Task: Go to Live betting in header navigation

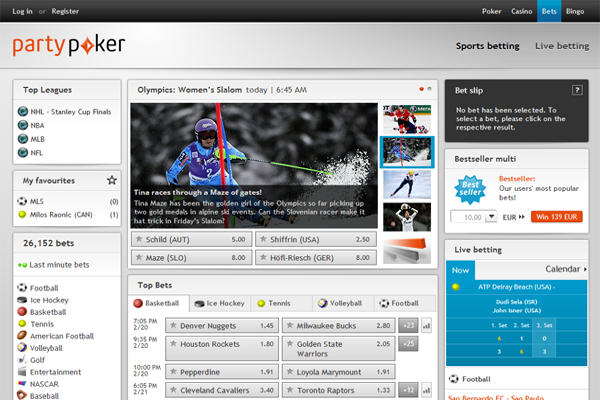Action: 562,46
